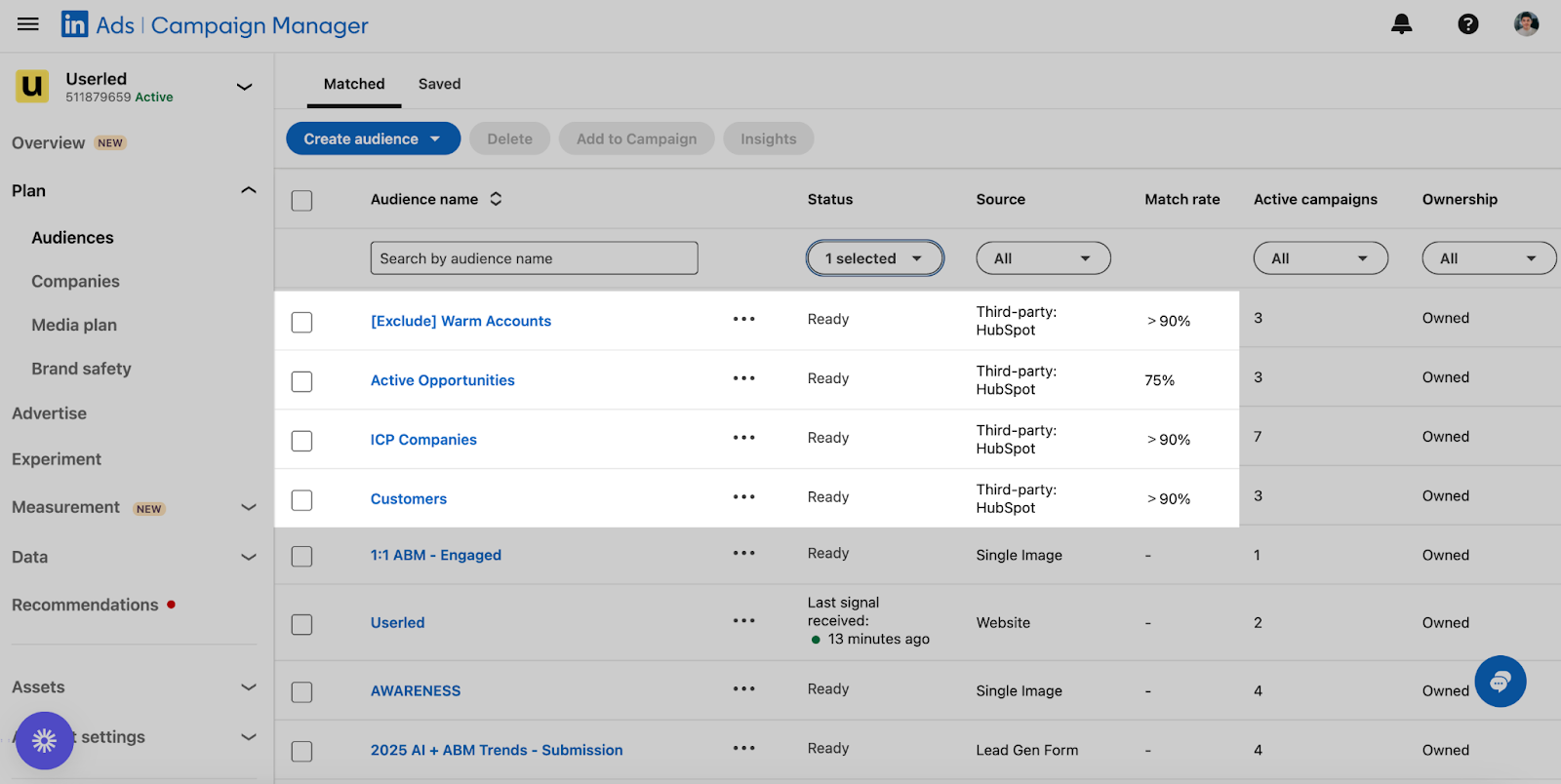This screenshot has width=1561, height=784.
Task: Select Companies in the Plan menu
Action: (x=75, y=282)
